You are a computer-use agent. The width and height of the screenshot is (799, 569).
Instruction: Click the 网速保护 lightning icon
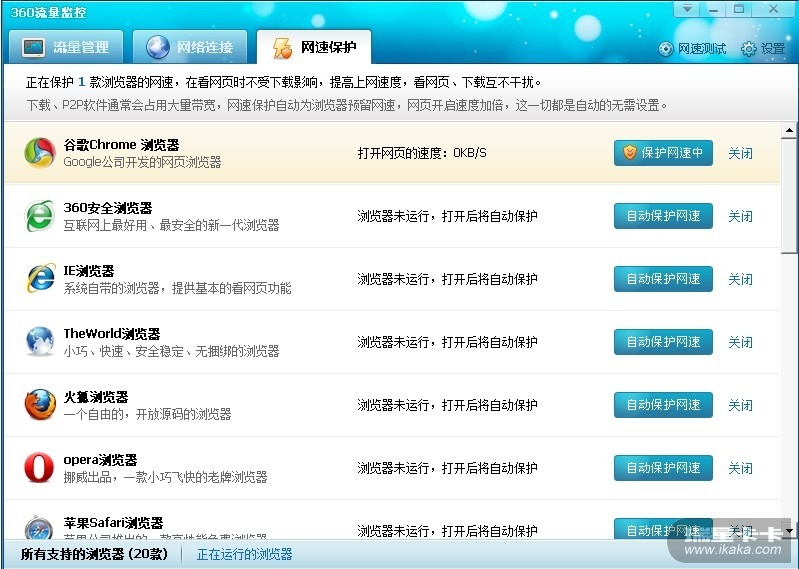282,47
